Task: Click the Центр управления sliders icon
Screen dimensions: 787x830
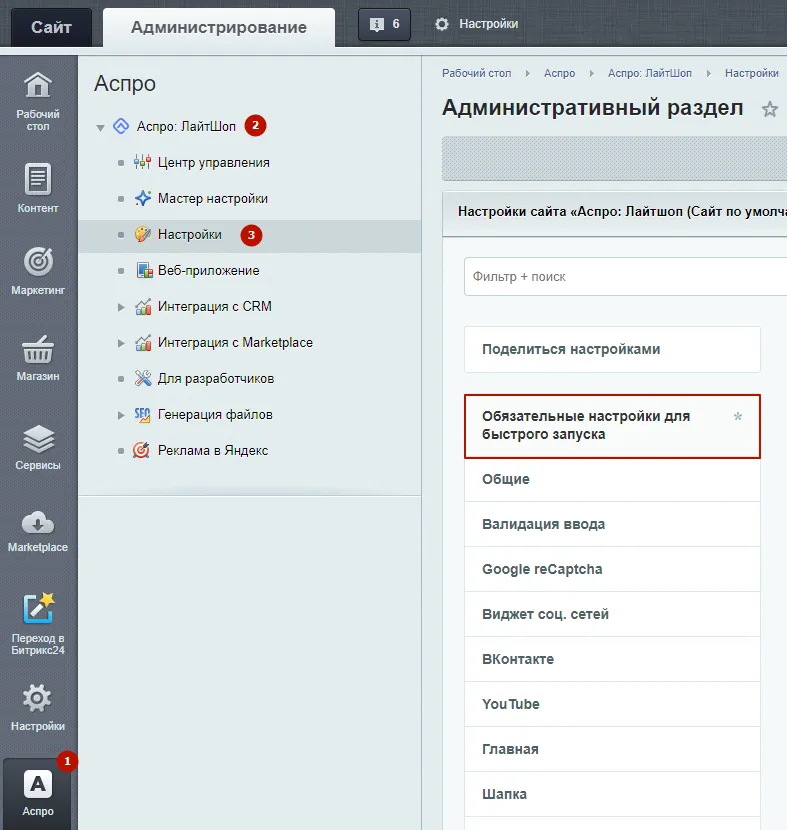Action: coord(142,162)
